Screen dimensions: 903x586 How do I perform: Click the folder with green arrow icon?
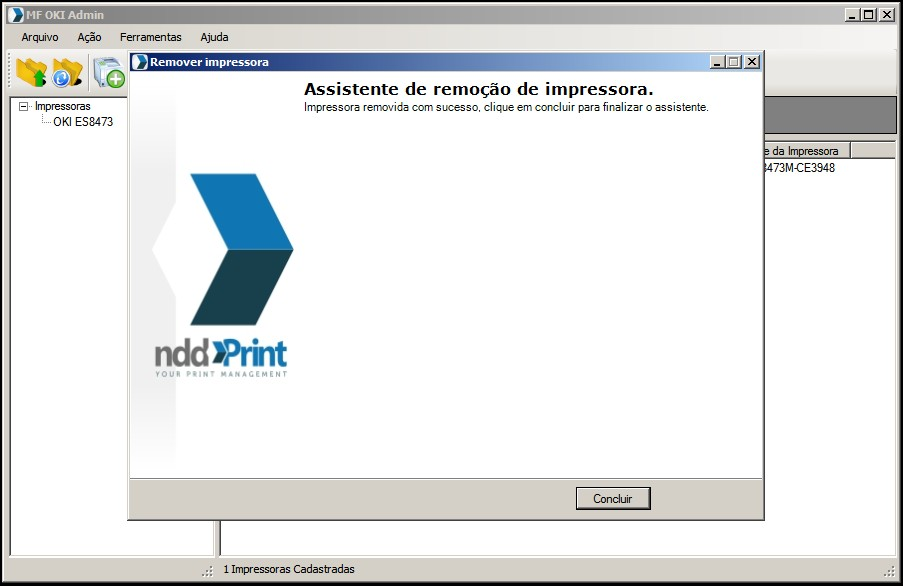32,73
